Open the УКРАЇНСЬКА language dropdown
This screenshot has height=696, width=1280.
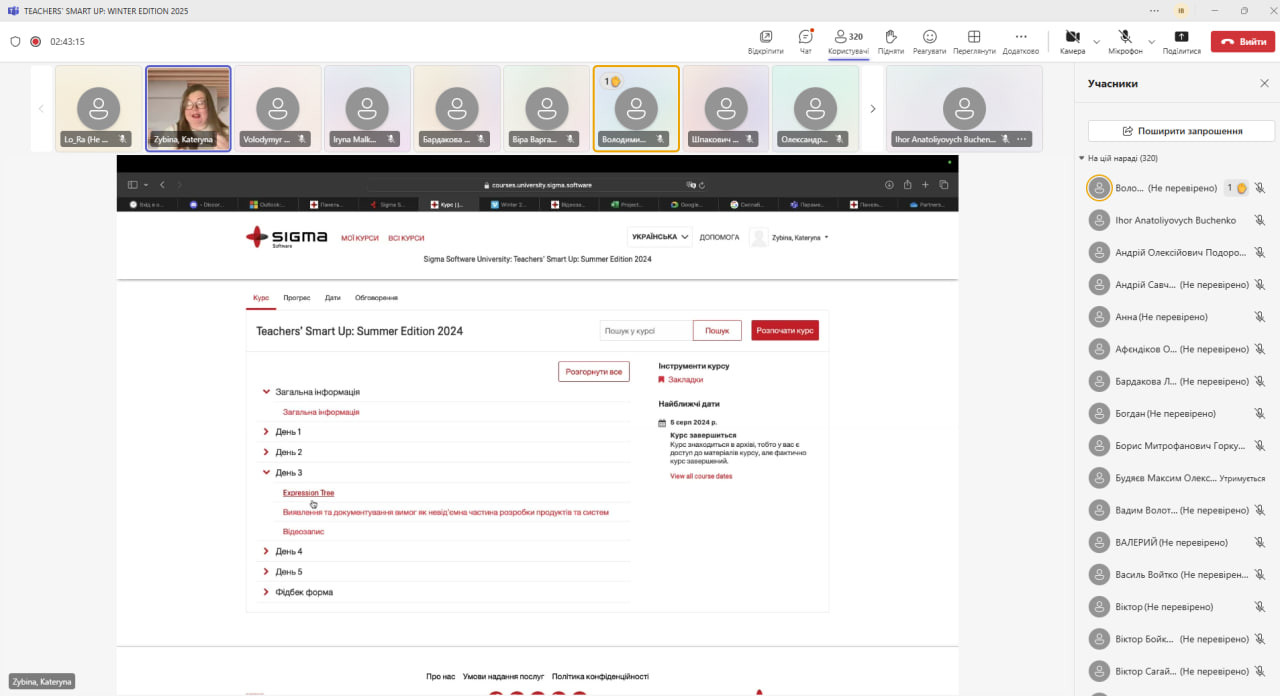(x=660, y=237)
